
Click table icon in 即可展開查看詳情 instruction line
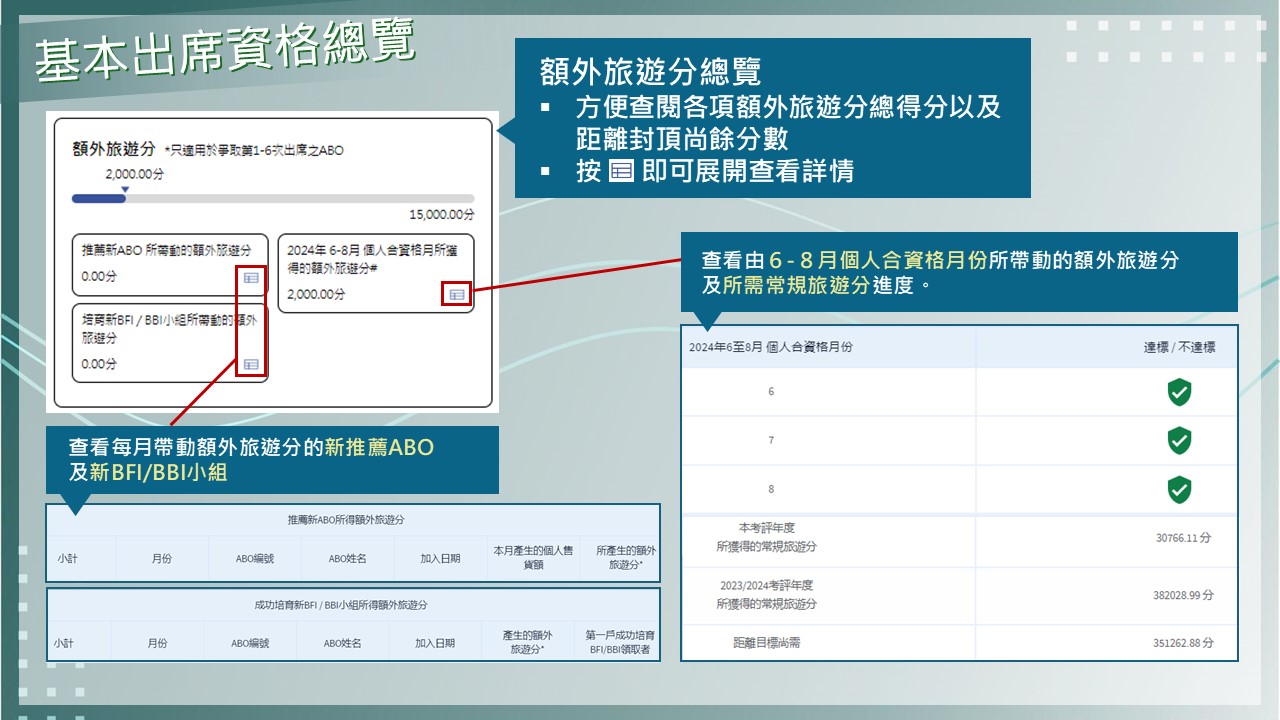tap(621, 172)
